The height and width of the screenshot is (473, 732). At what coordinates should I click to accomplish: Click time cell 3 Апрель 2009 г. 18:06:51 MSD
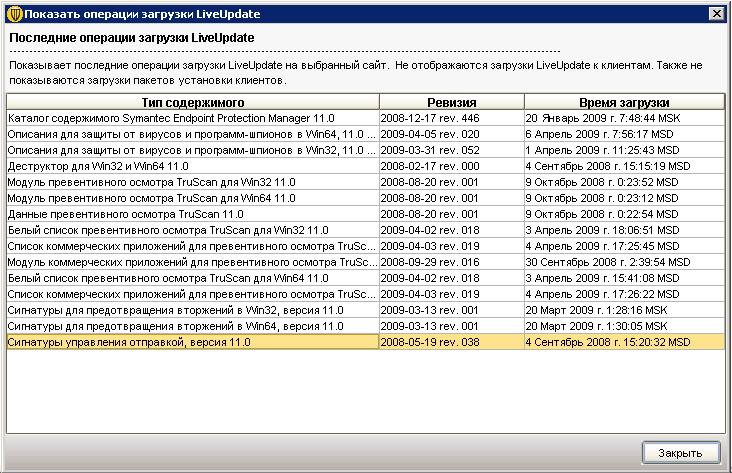625,230
